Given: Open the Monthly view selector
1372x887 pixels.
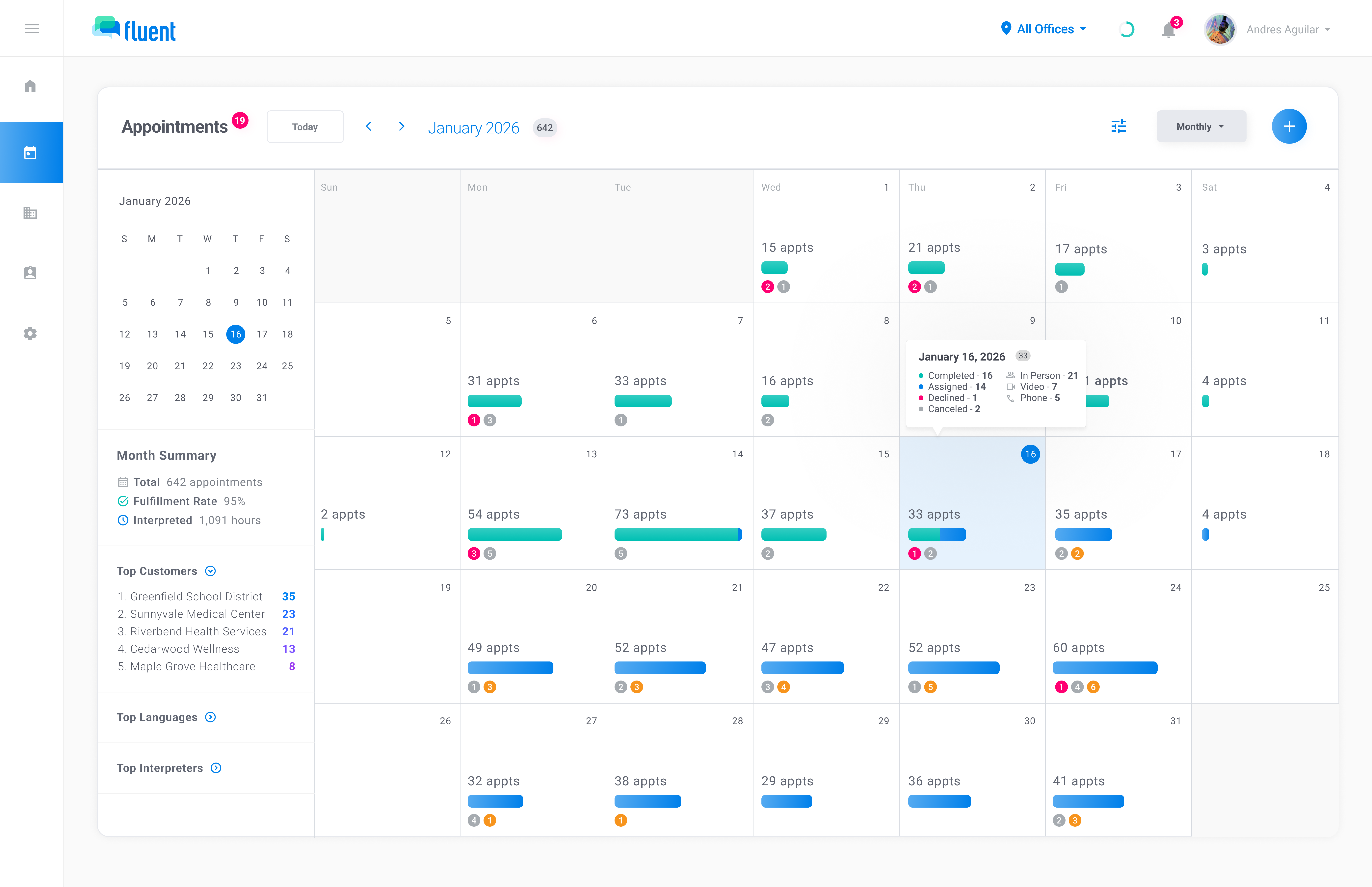Looking at the screenshot, I should click(x=1201, y=126).
